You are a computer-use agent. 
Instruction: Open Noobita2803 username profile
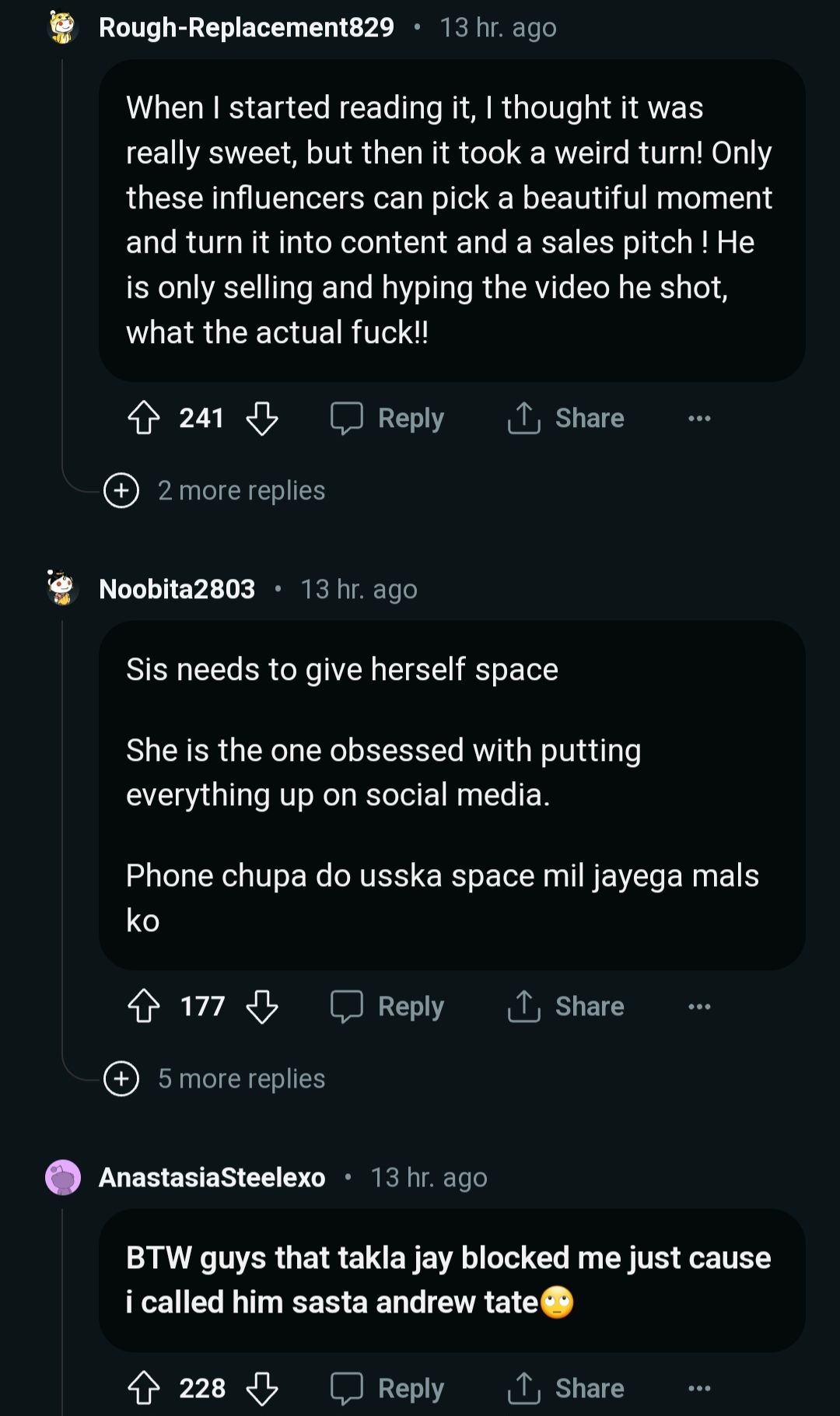coord(177,589)
